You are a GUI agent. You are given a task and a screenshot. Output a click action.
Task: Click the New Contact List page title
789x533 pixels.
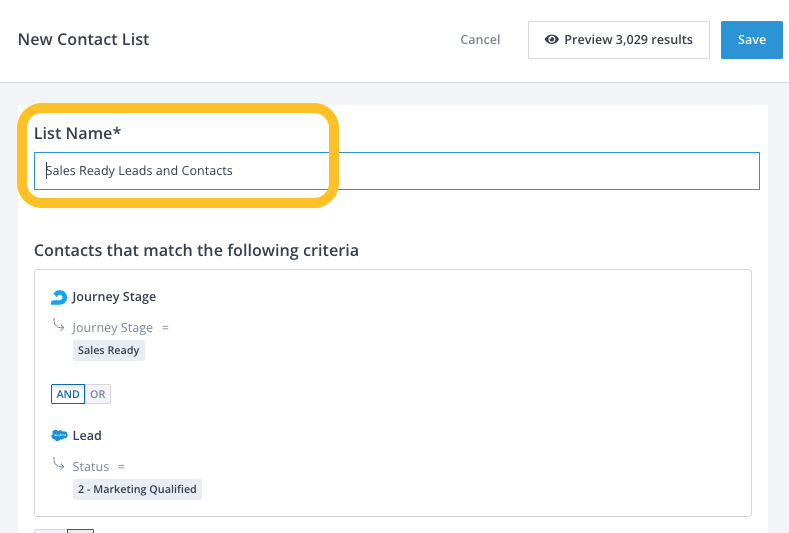tap(83, 40)
